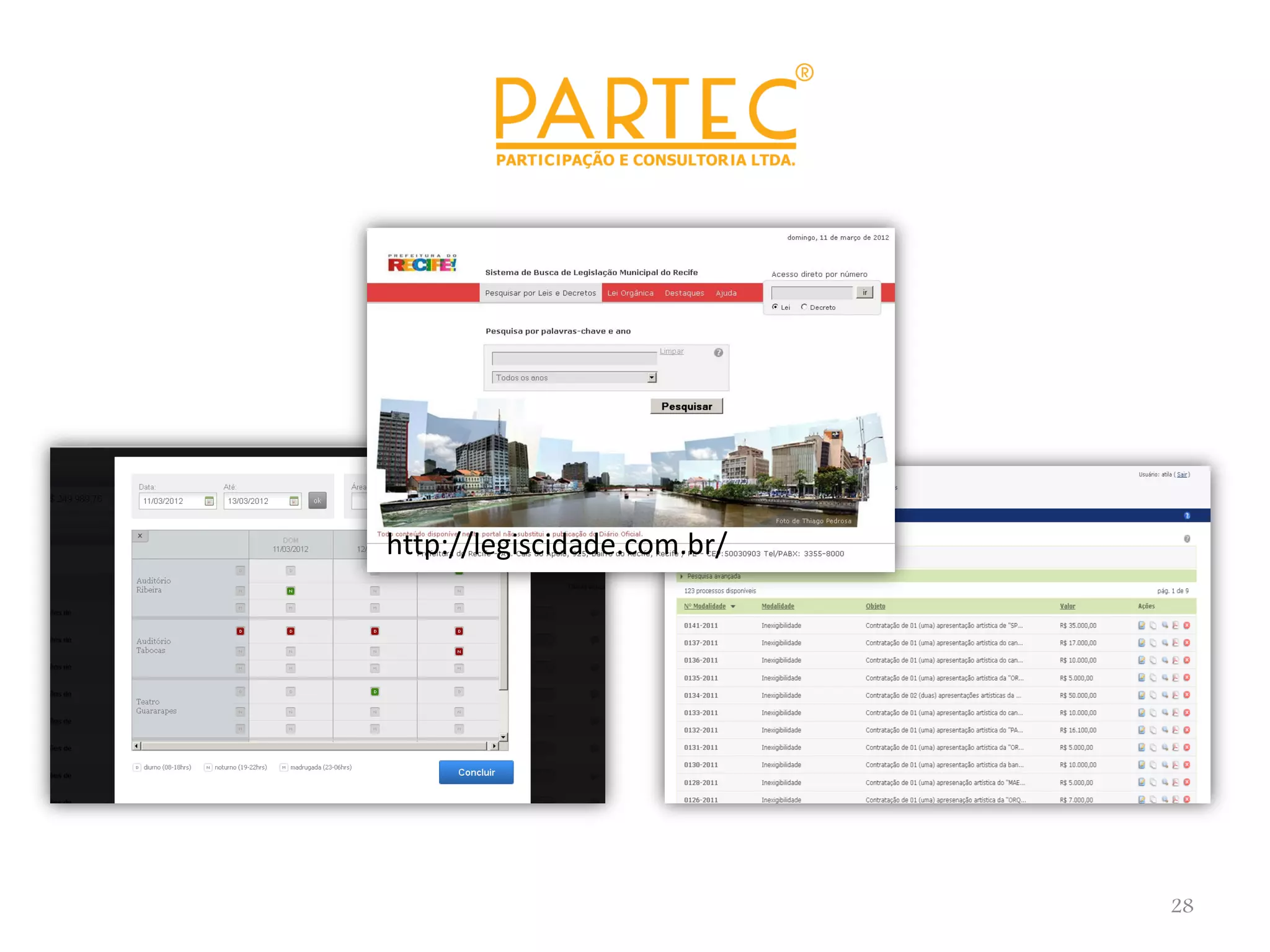The height and width of the screenshot is (952, 1270).
Task: Click sort arrow next to Nº Modalidade
Action: [x=733, y=607]
